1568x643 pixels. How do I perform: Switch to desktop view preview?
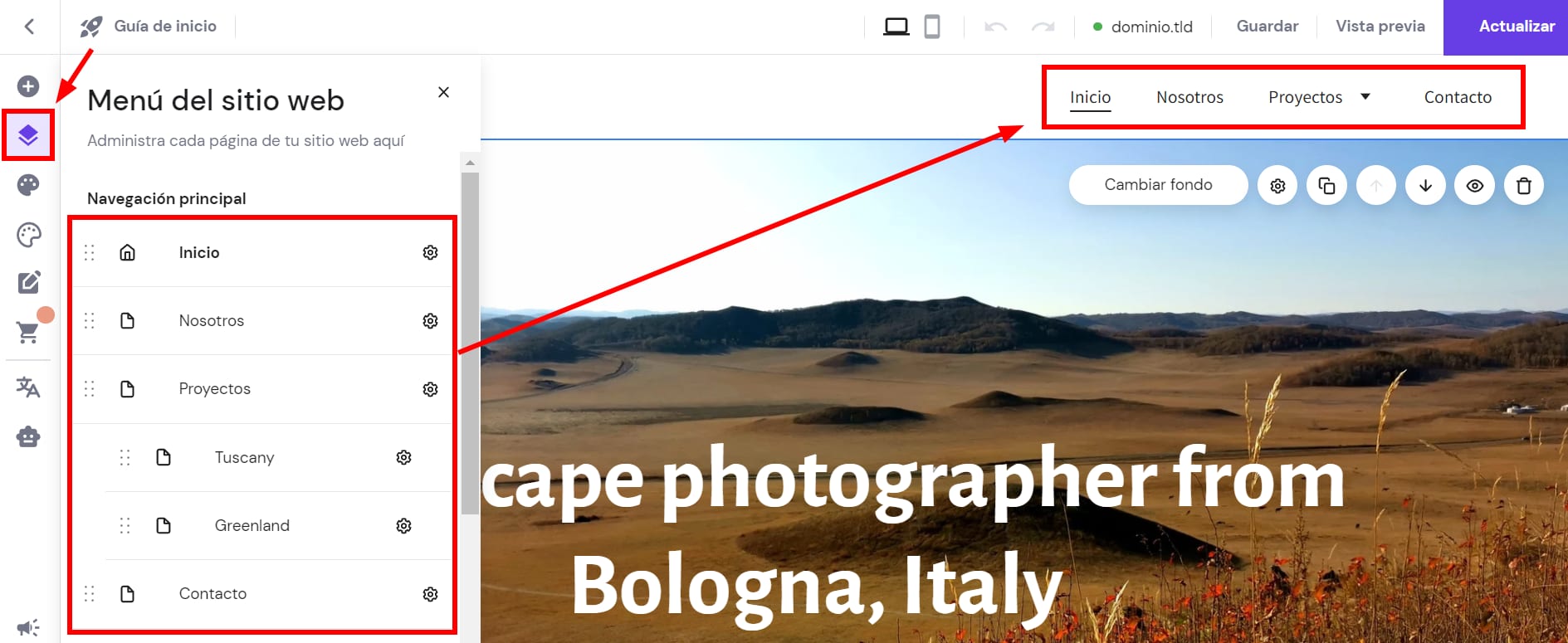[x=896, y=27]
